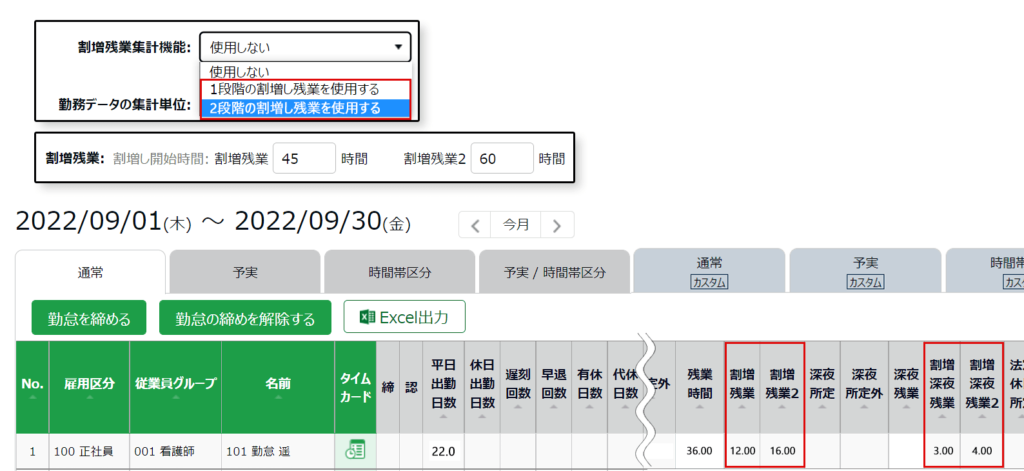Switch to 予実 tab
This screenshot has width=1024, height=471.
click(x=244, y=271)
